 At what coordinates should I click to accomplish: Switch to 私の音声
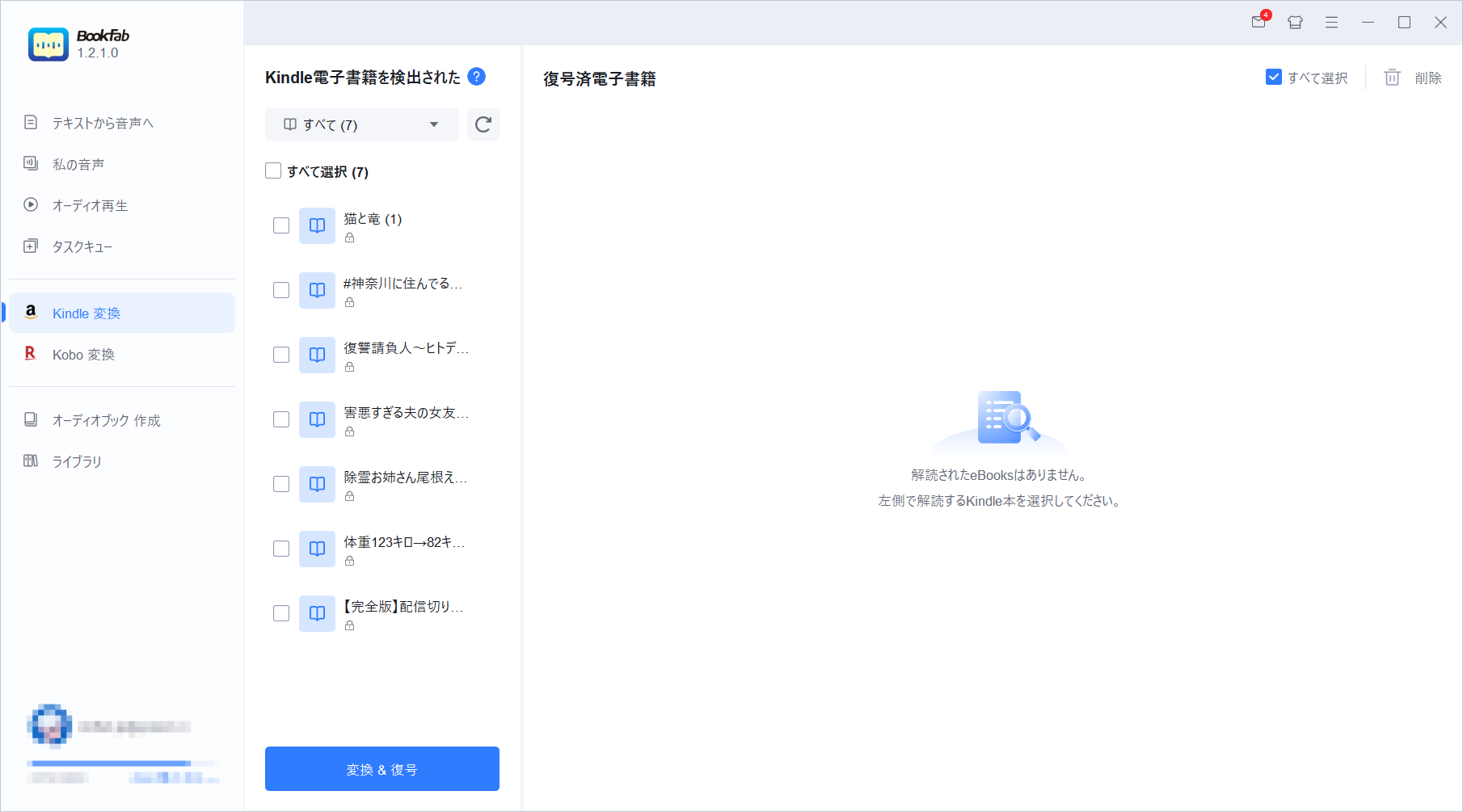pyautogui.click(x=77, y=163)
